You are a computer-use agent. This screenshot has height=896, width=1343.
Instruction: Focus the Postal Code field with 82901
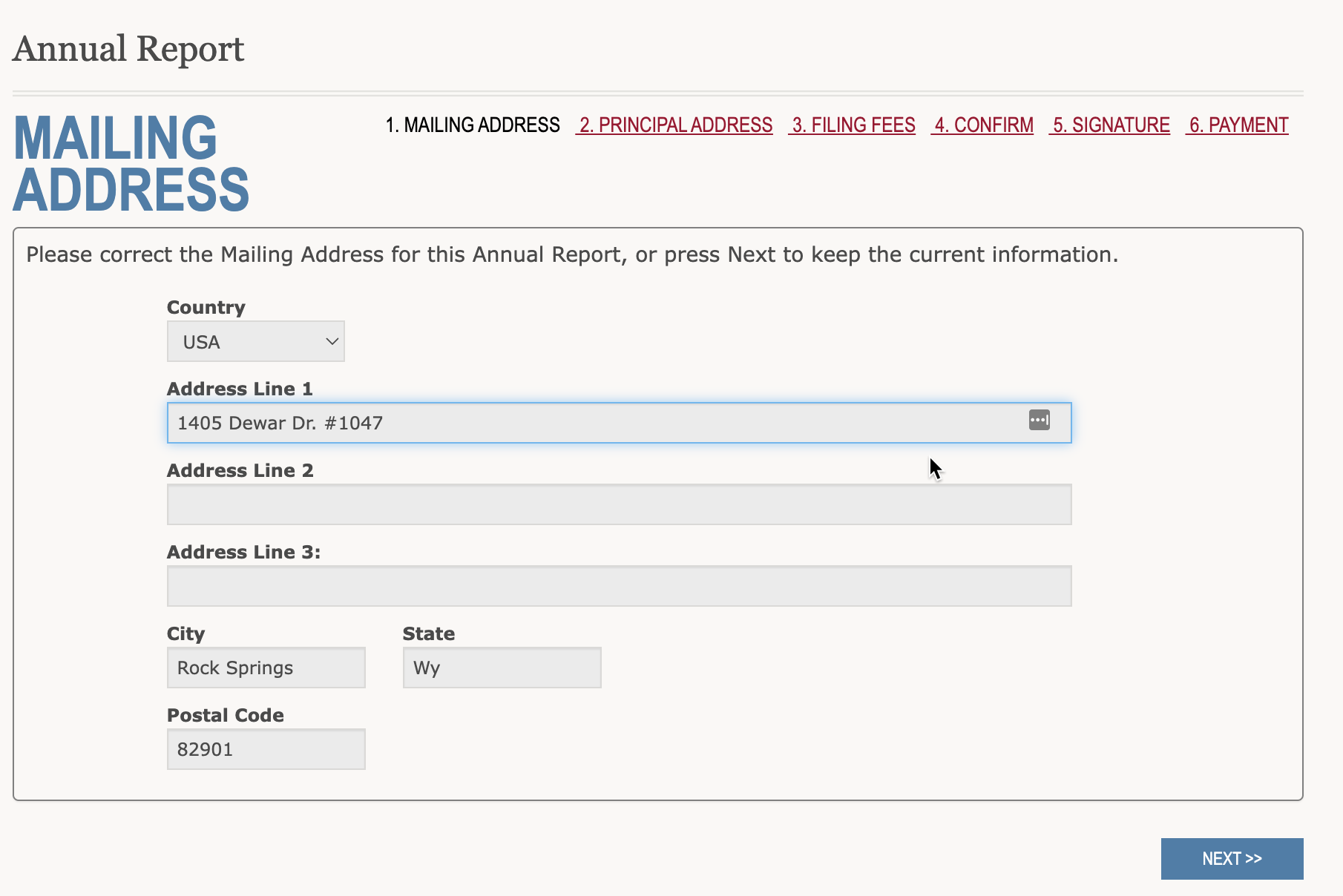tap(266, 750)
